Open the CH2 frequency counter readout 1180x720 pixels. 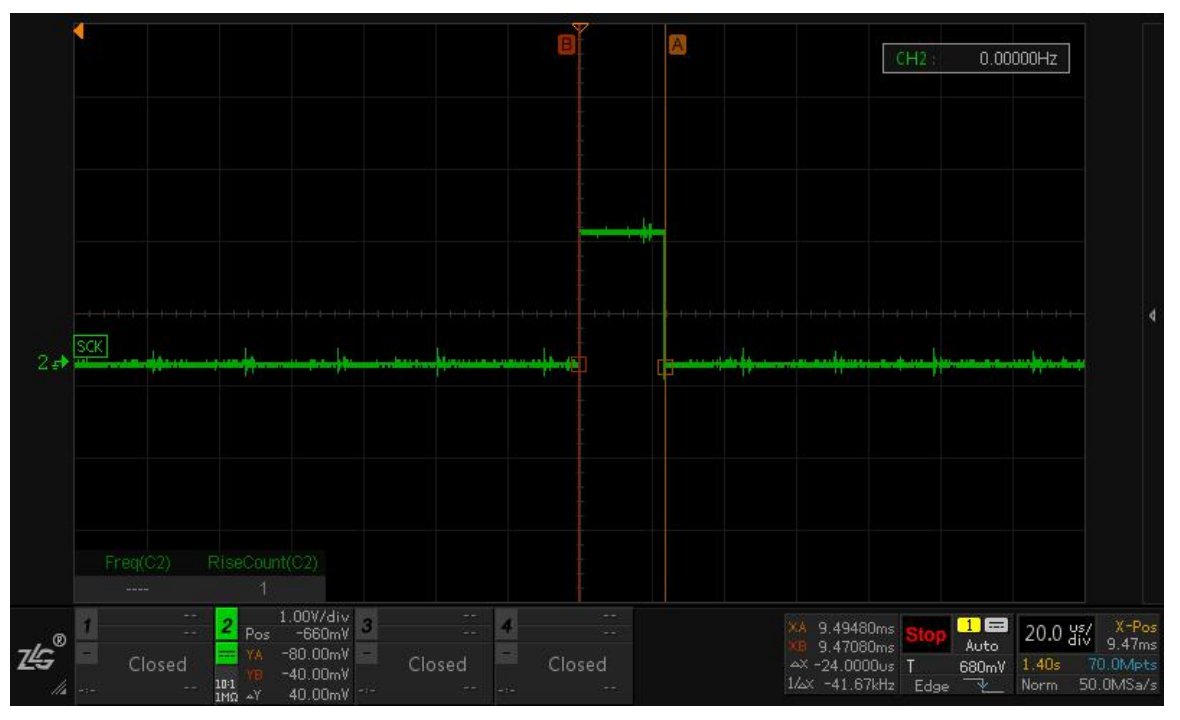976,59
